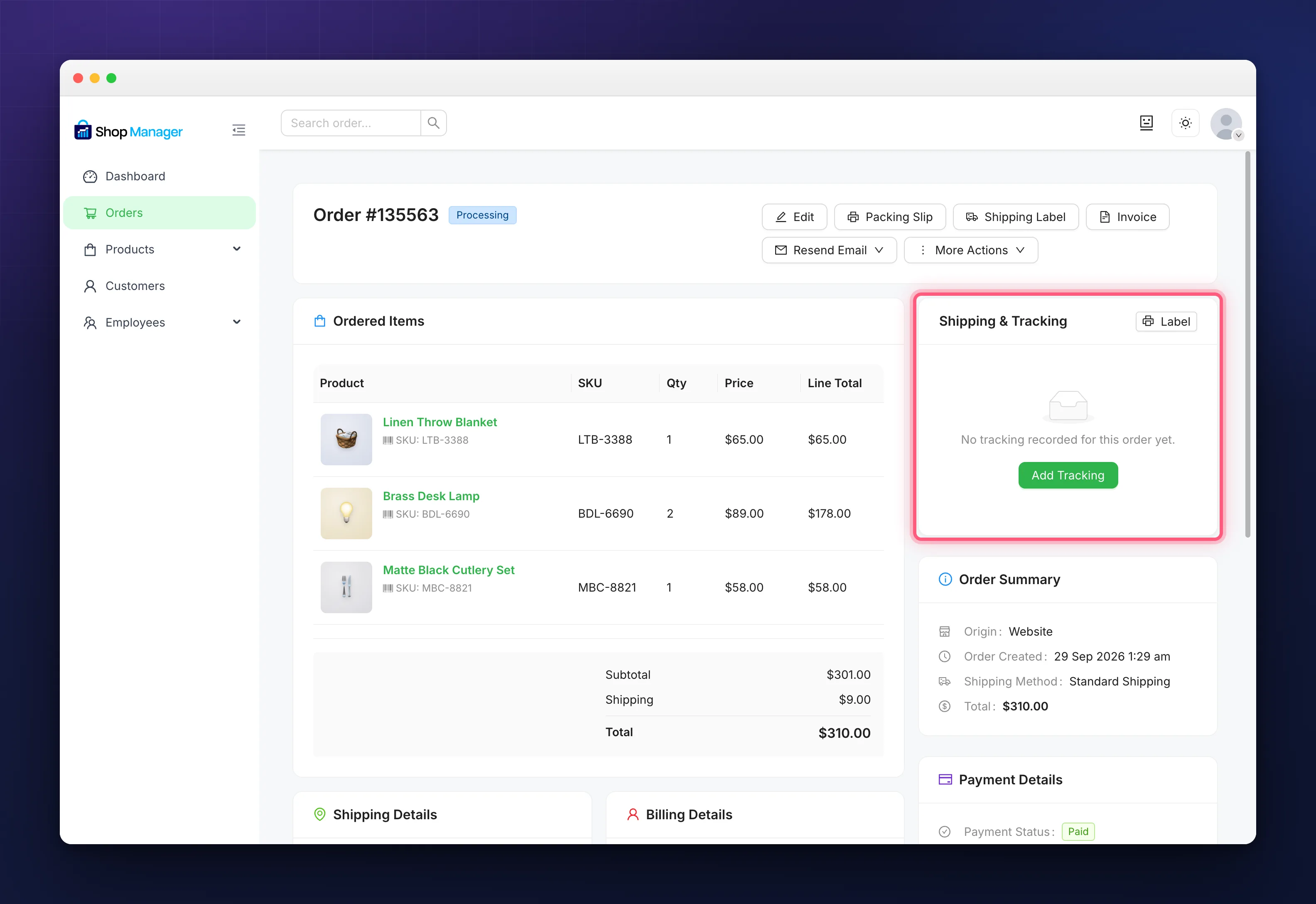Viewport: 1316px width, 904px height.
Task: Click the Processing status badge
Action: [x=482, y=215]
